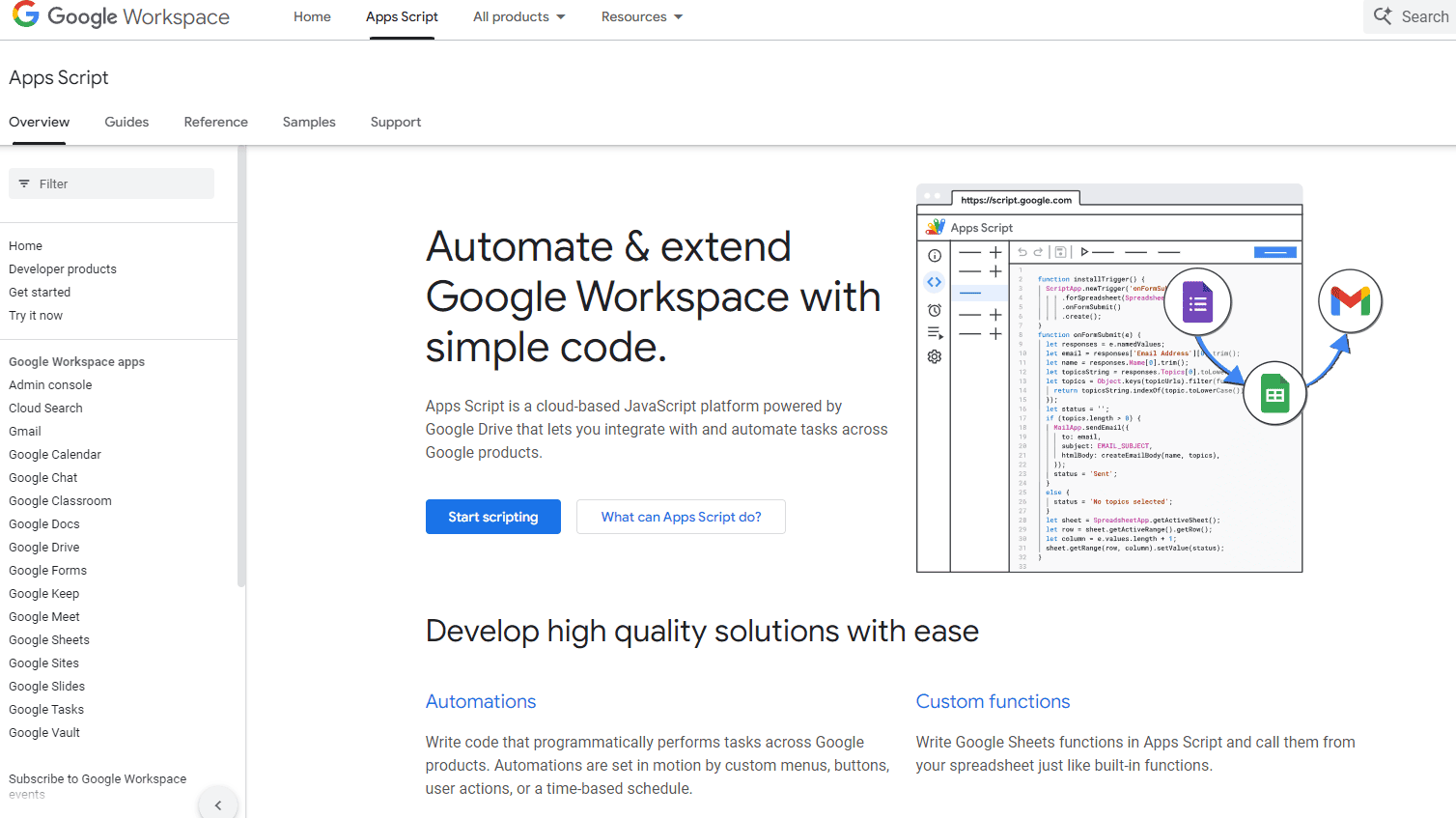1456x818 pixels.
Task: Open the Automations link
Action: tap(481, 701)
